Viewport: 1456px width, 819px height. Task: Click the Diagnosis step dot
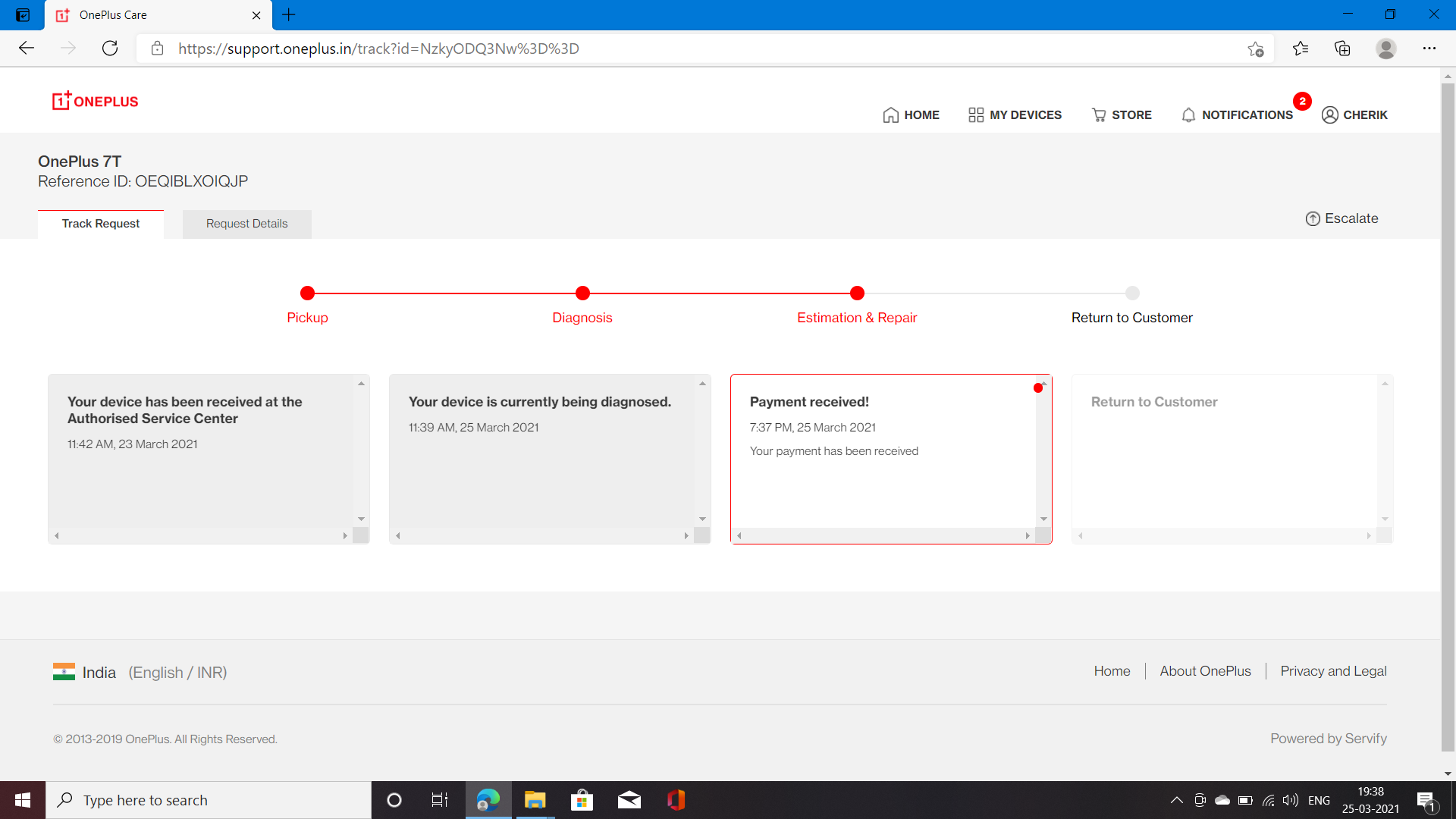pyautogui.click(x=582, y=293)
